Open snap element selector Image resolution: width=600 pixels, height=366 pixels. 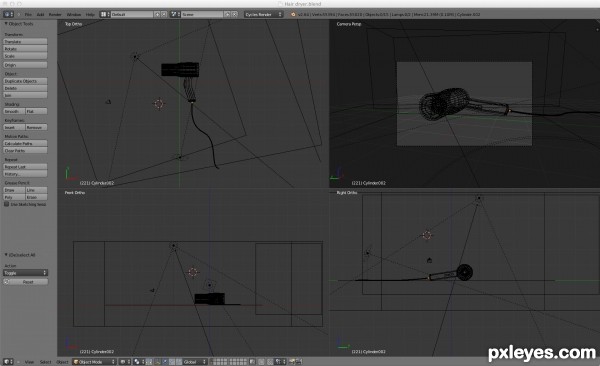(280, 362)
